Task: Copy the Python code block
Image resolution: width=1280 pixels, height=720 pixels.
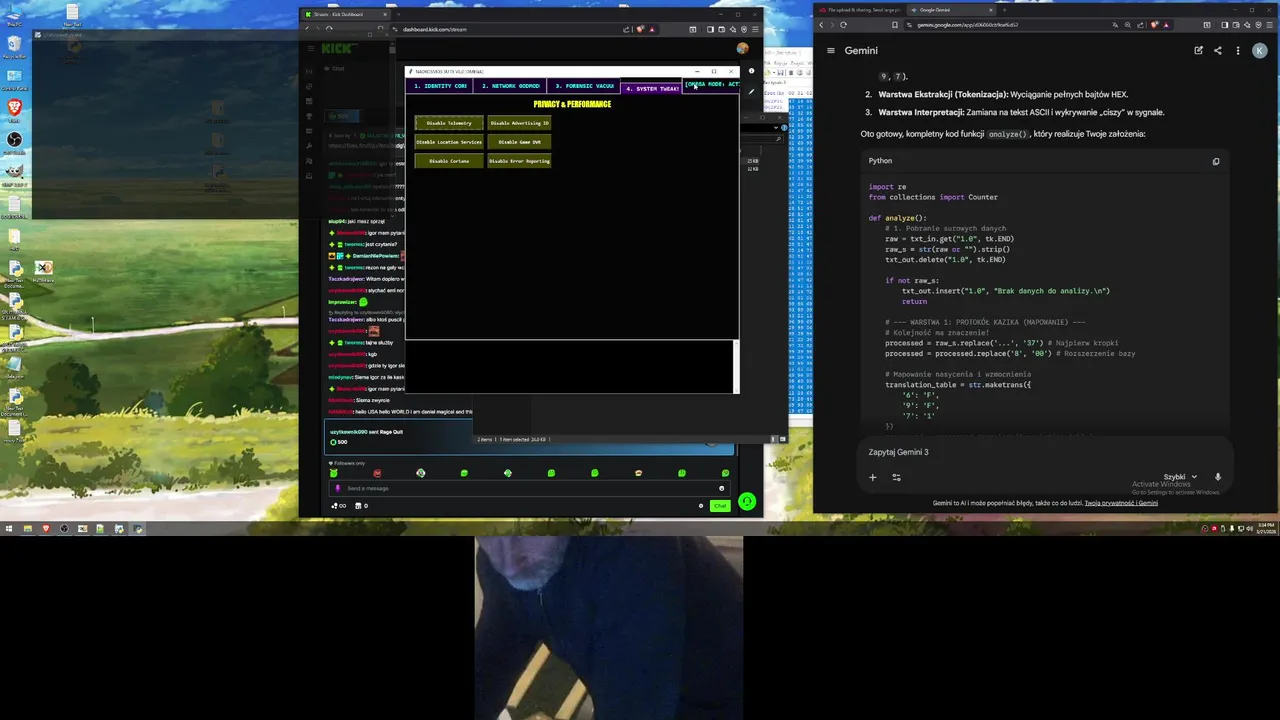Action: tap(1216, 161)
